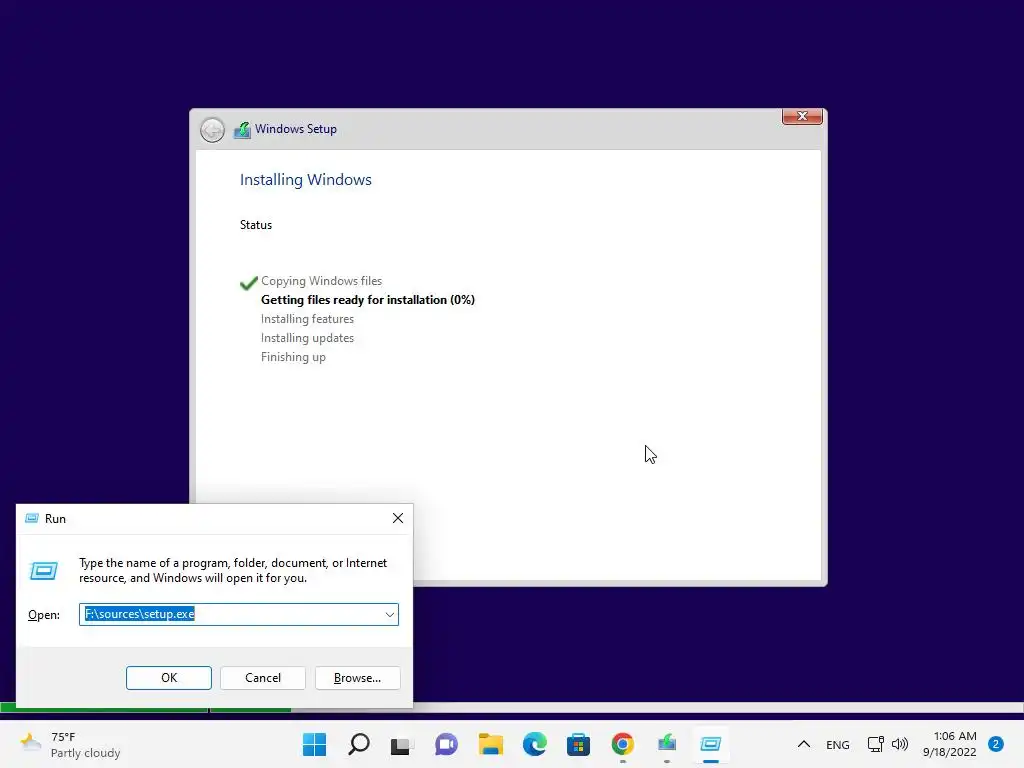Show hidden system tray icons chevron

tap(804, 744)
